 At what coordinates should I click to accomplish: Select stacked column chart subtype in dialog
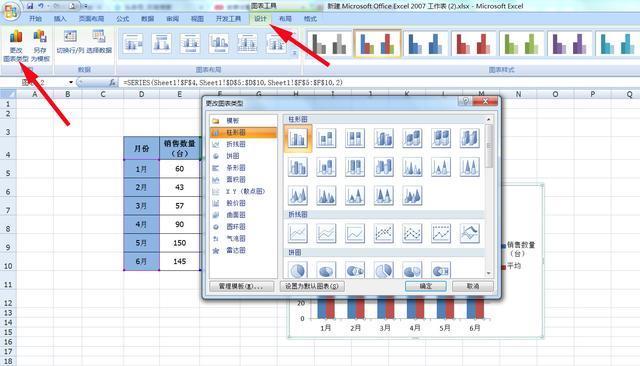tap(326, 138)
